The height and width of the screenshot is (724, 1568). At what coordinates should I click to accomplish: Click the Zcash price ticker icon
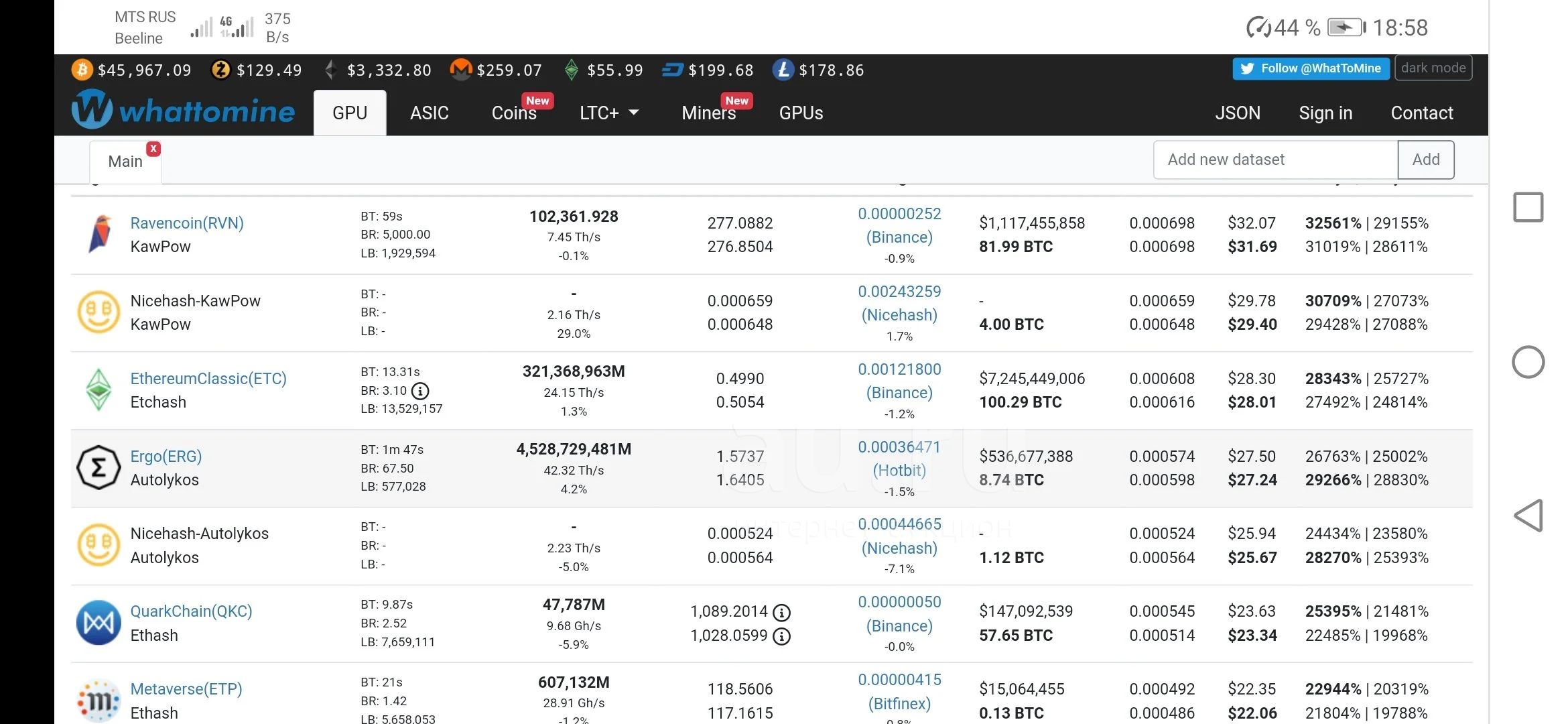click(221, 70)
